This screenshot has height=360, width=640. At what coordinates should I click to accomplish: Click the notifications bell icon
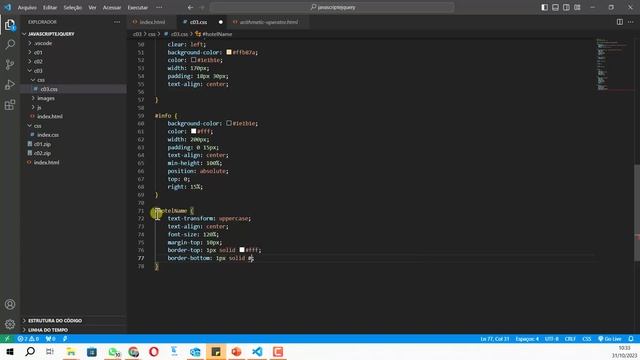click(x=631, y=339)
